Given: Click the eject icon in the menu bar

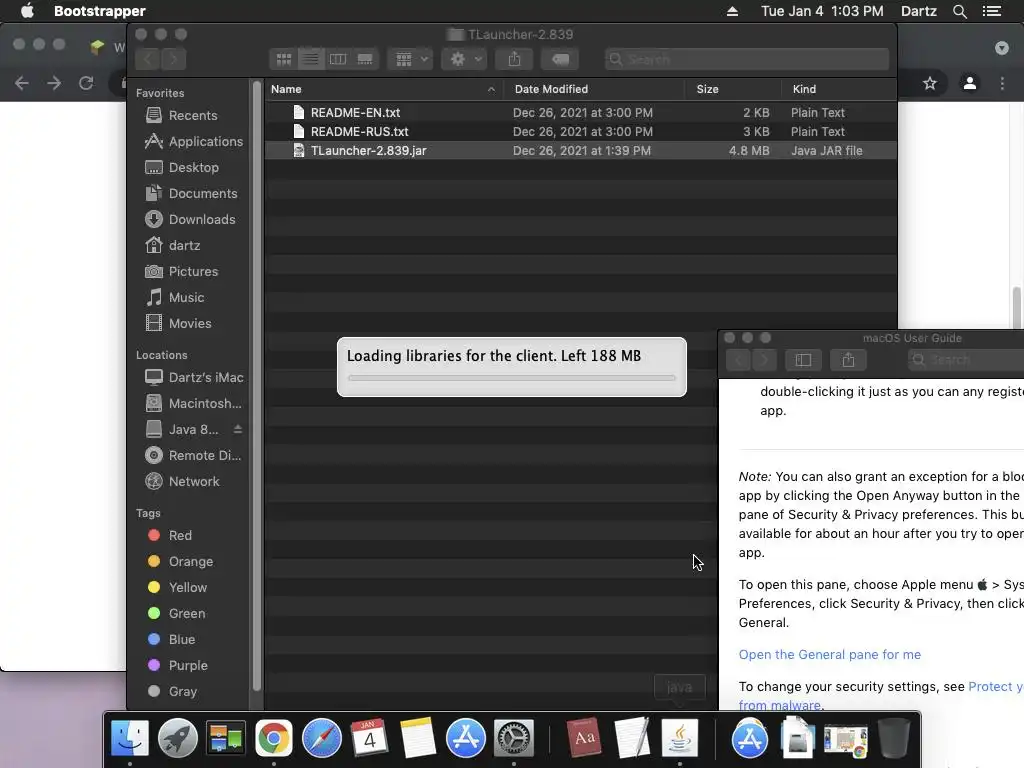Looking at the screenshot, I should pos(732,11).
